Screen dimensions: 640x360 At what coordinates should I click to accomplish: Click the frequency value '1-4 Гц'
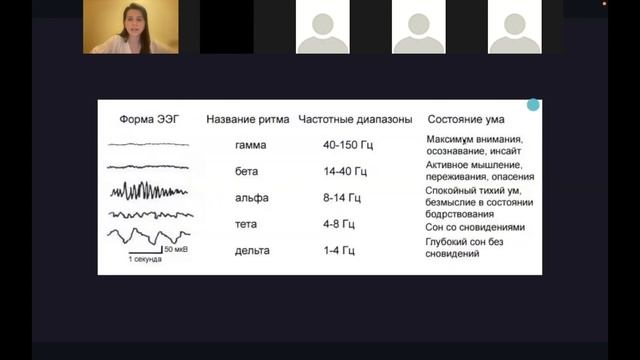point(339,250)
